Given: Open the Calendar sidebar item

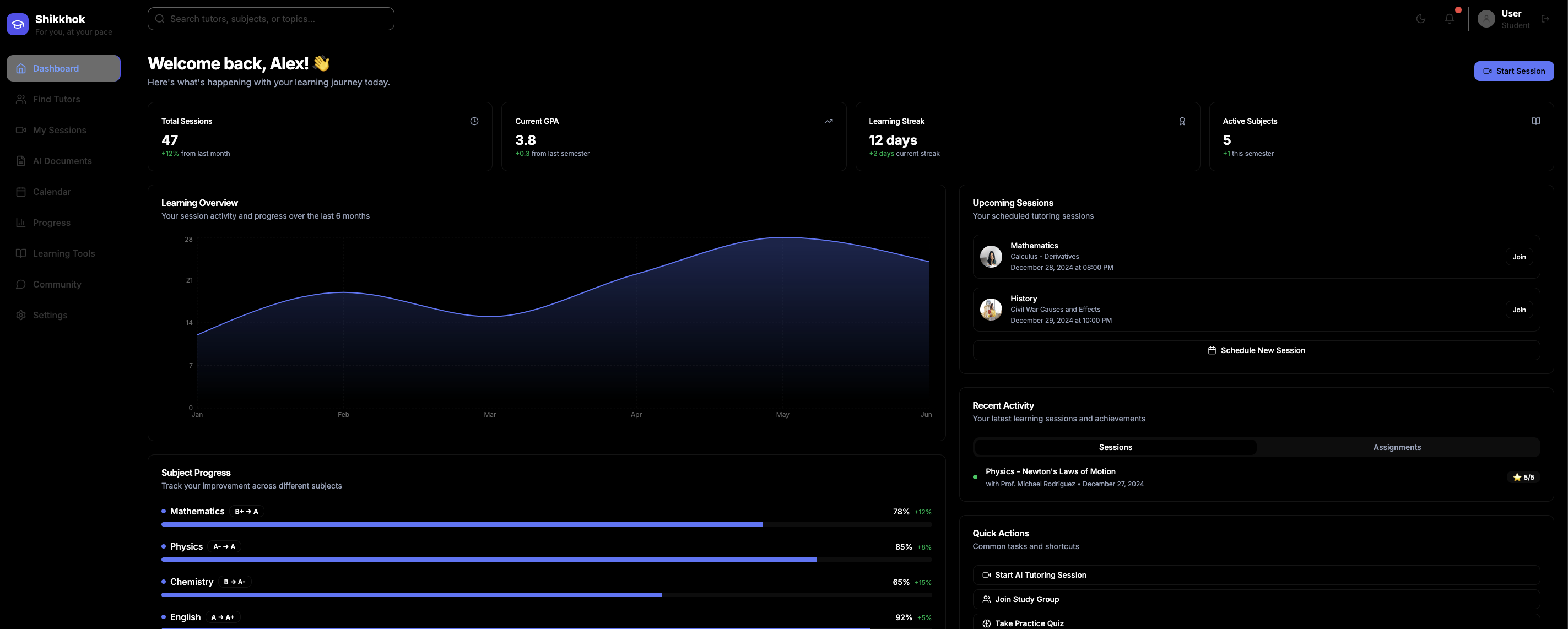Looking at the screenshot, I should 52,192.
